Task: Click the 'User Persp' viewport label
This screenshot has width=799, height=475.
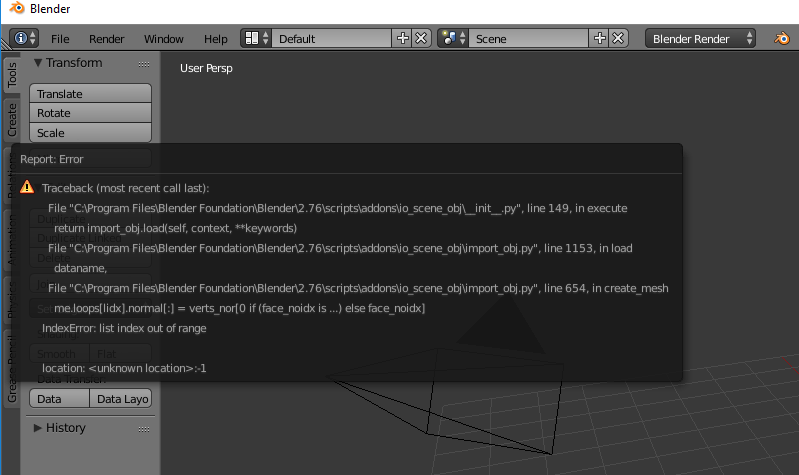Action: [x=206, y=68]
